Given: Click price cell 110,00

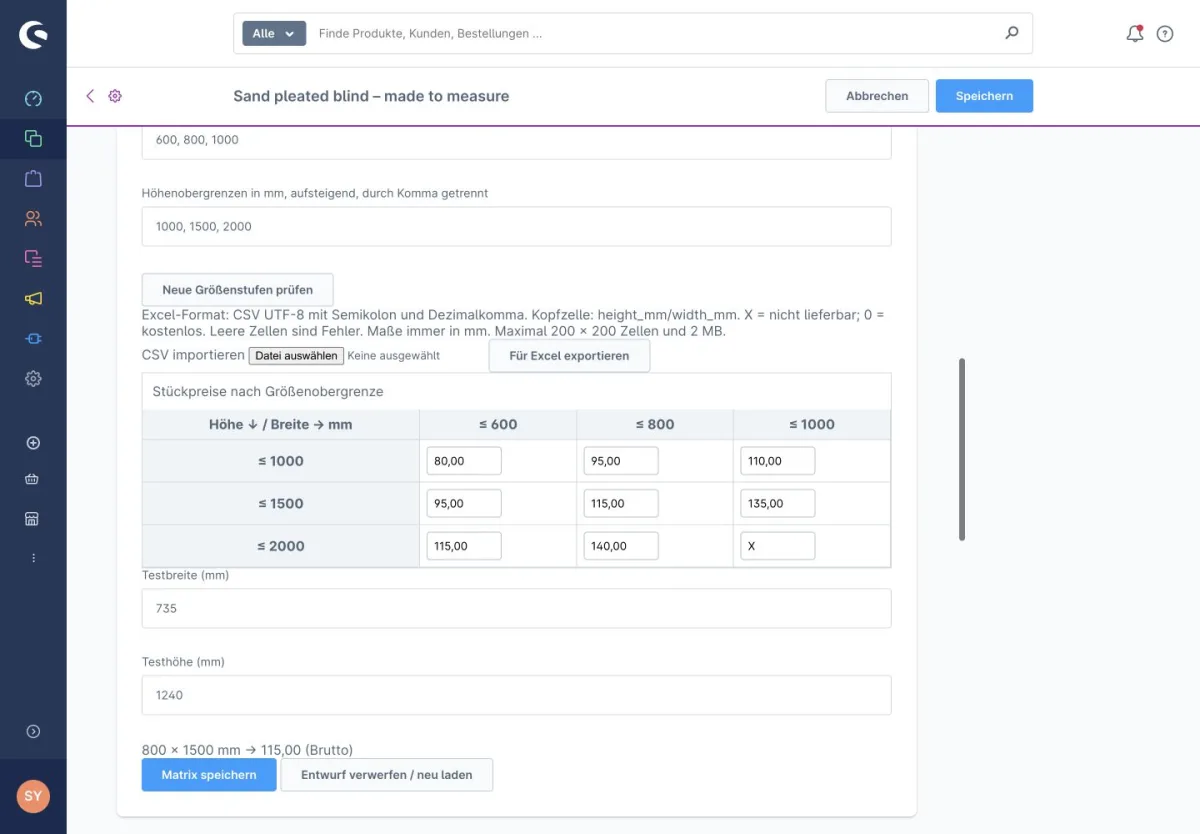Looking at the screenshot, I should tap(778, 461).
